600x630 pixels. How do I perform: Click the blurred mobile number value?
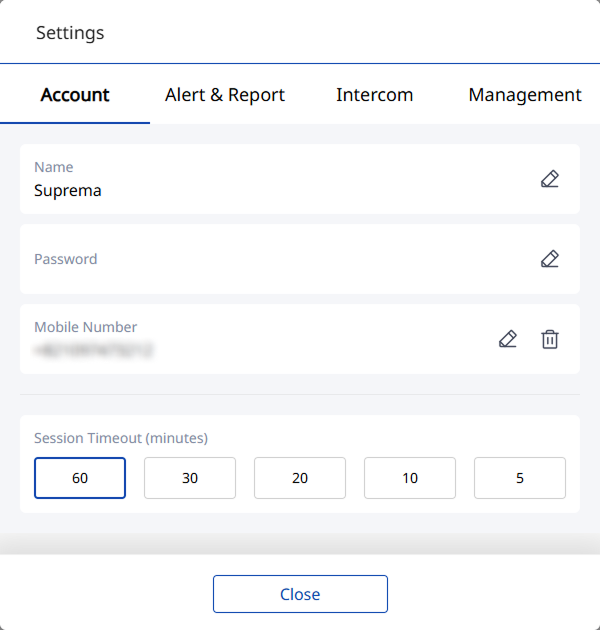click(x=93, y=351)
